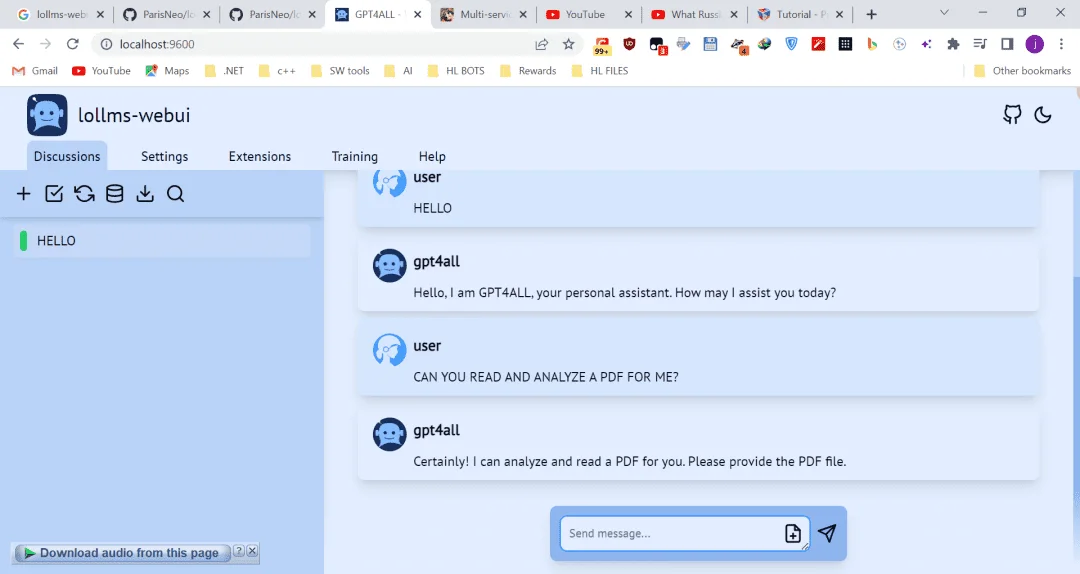Open the database icon in sidebar toolbar
The image size is (1080, 574).
[x=114, y=194]
